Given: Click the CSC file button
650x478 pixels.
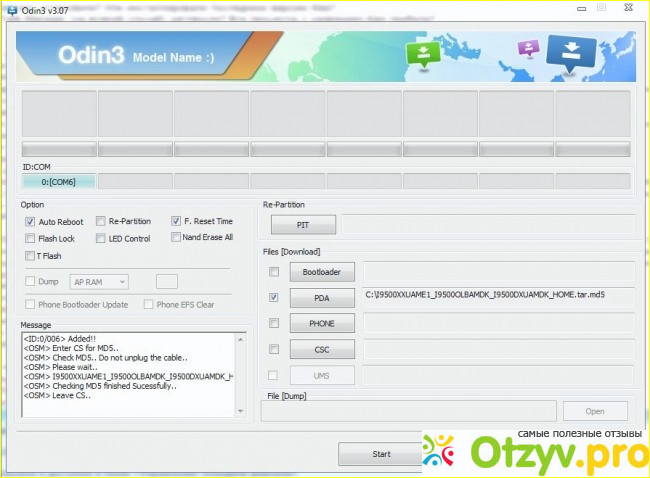Looking at the screenshot, I should (x=322, y=350).
